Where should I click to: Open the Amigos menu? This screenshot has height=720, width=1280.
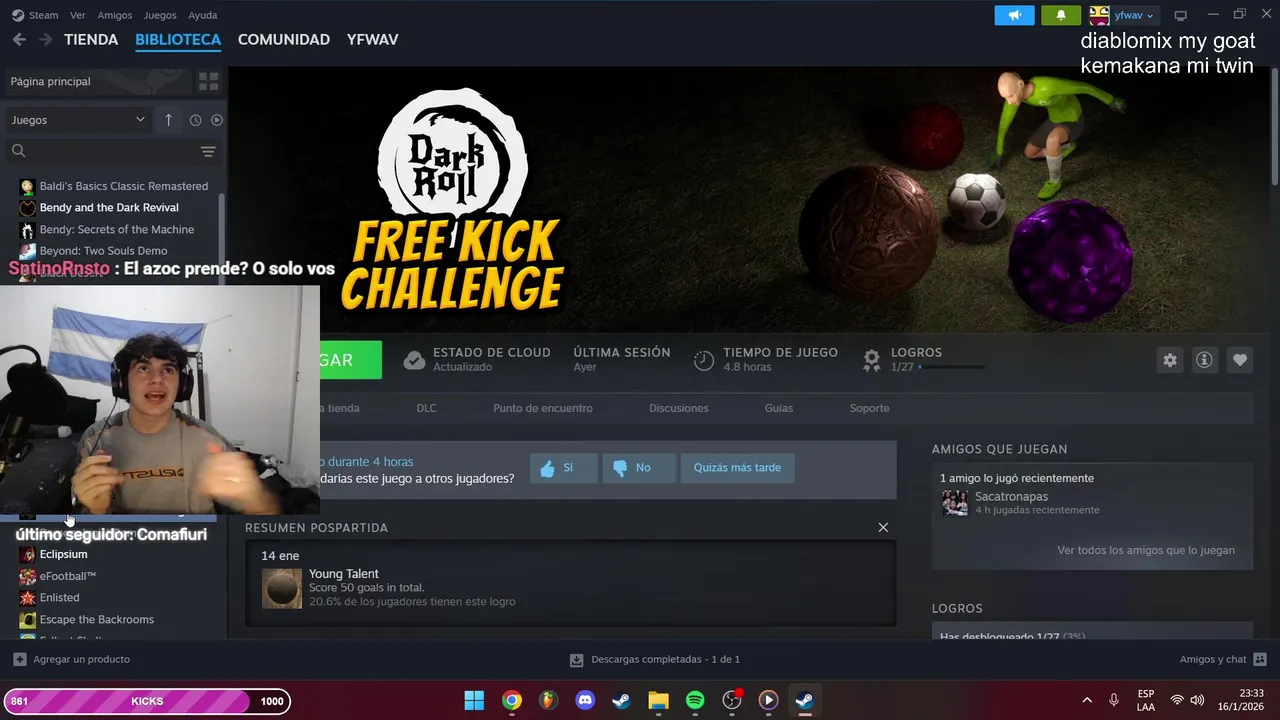pyautogui.click(x=115, y=15)
